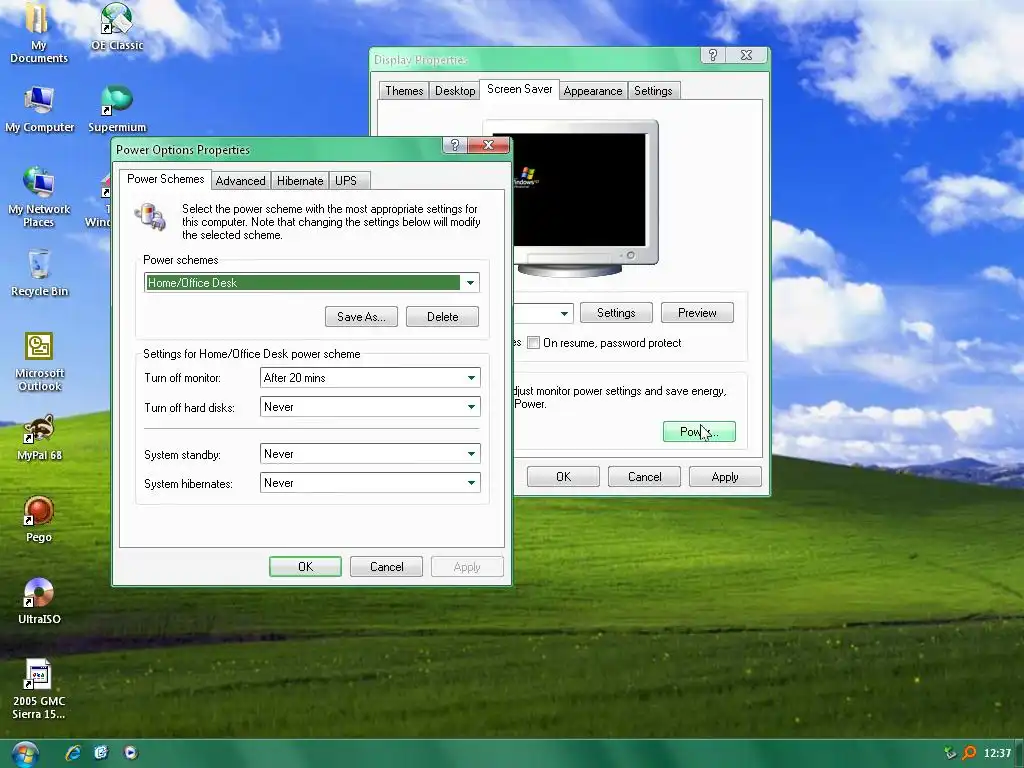This screenshot has height=768, width=1024.
Task: Select the Pego desktop shortcut
Action: click(x=39, y=519)
